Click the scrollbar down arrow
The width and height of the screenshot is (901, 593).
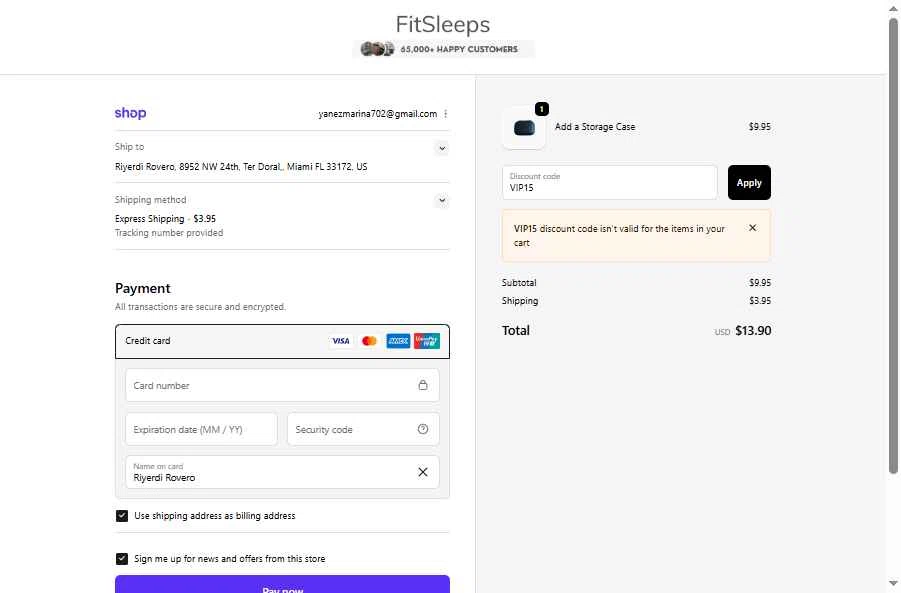(x=894, y=584)
